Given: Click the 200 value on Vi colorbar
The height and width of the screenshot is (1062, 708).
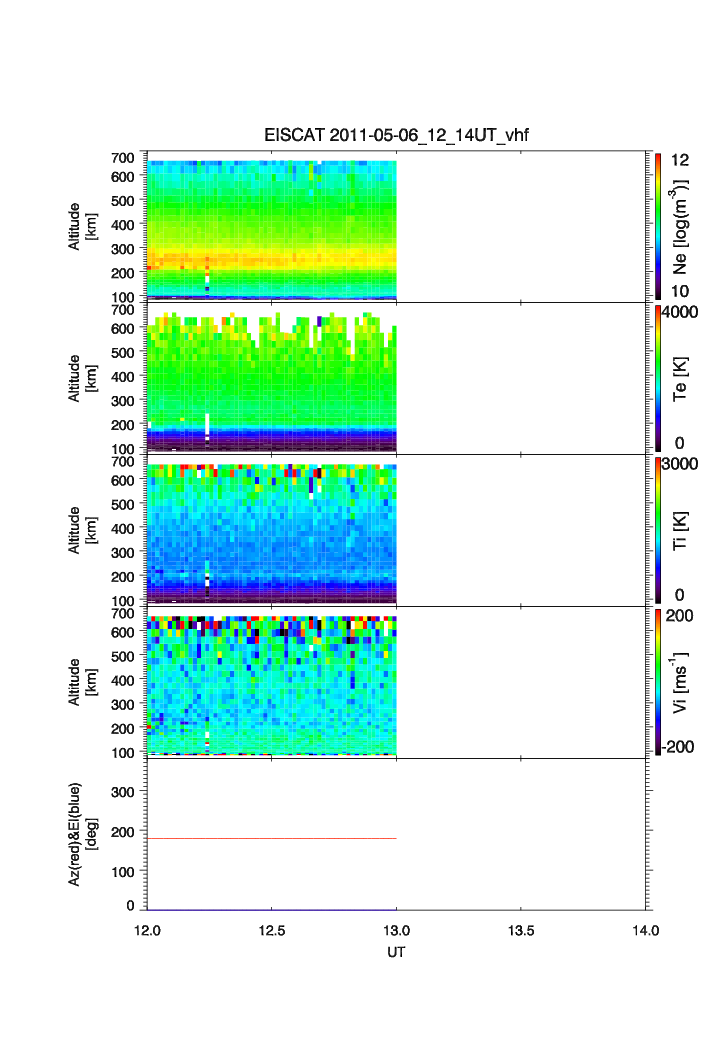Looking at the screenshot, I should (x=680, y=615).
